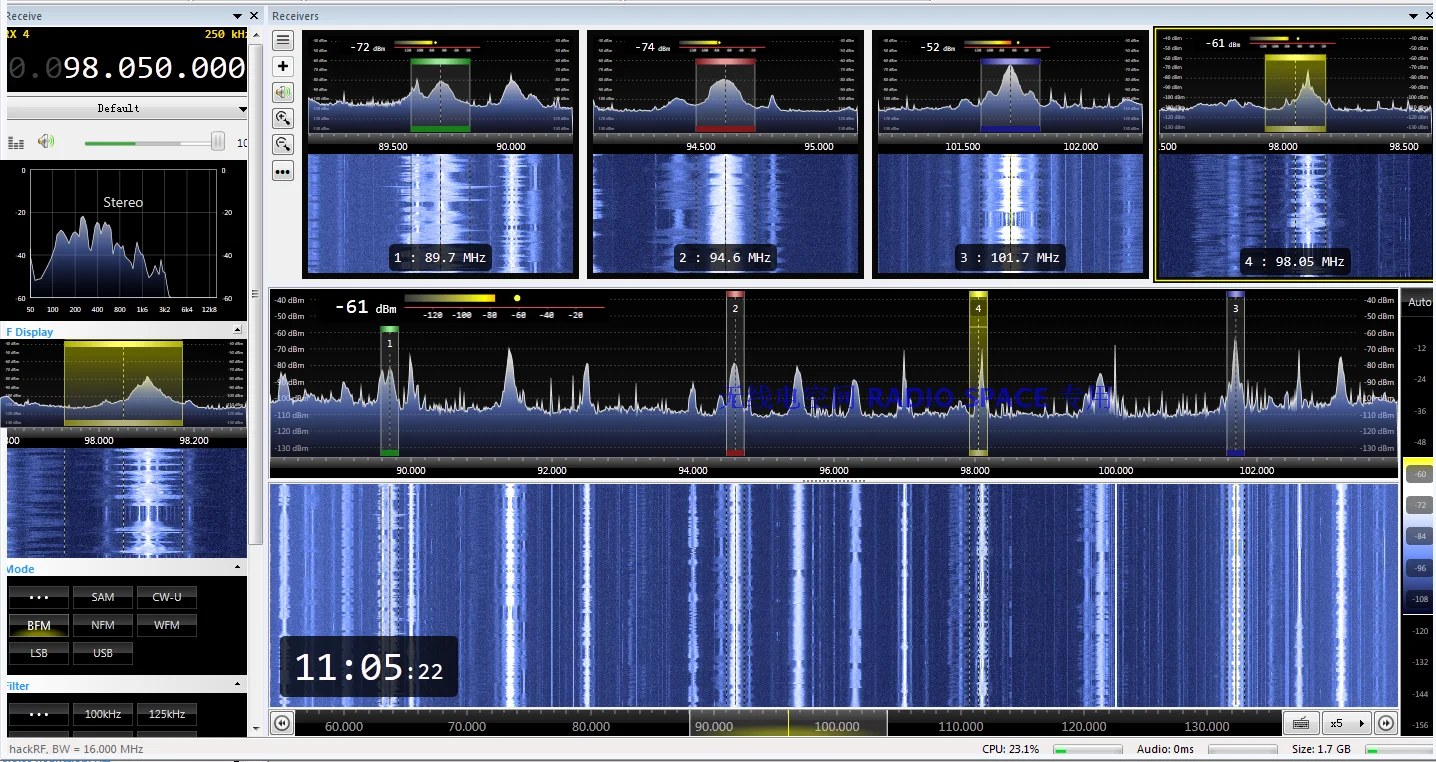Select the CW-U demodulation mode
1436x762 pixels.
(x=167, y=597)
